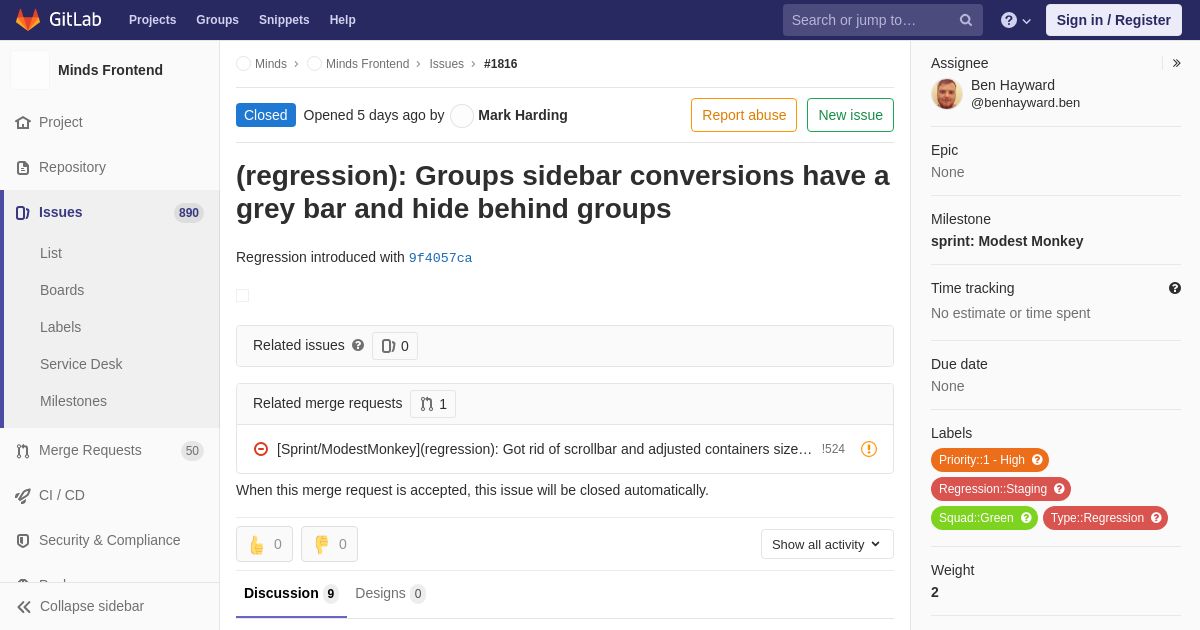
Task: Click the Time tracking help icon
Action: (x=1175, y=288)
